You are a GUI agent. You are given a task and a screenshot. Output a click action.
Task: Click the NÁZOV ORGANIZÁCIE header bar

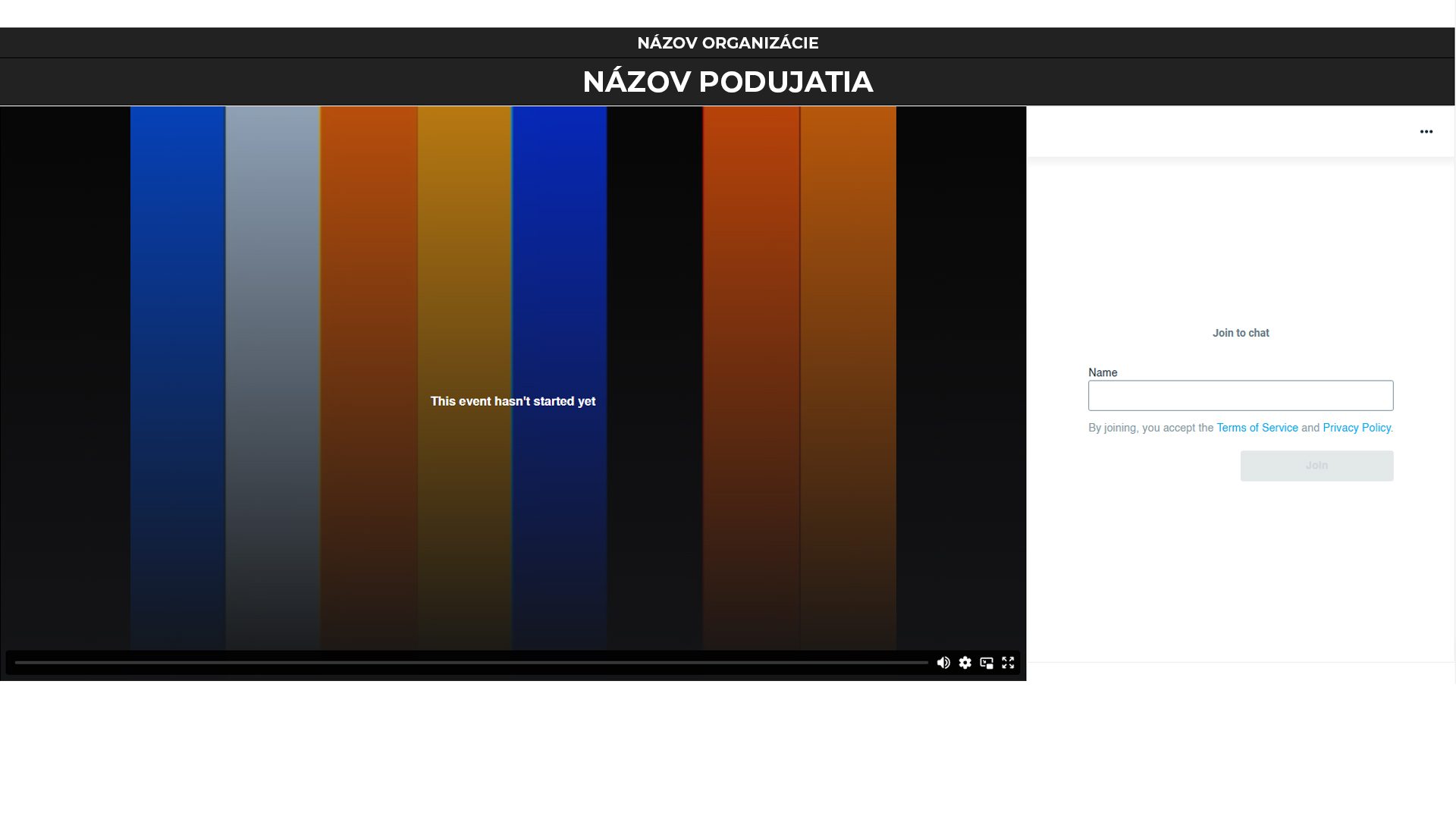[x=727, y=42]
